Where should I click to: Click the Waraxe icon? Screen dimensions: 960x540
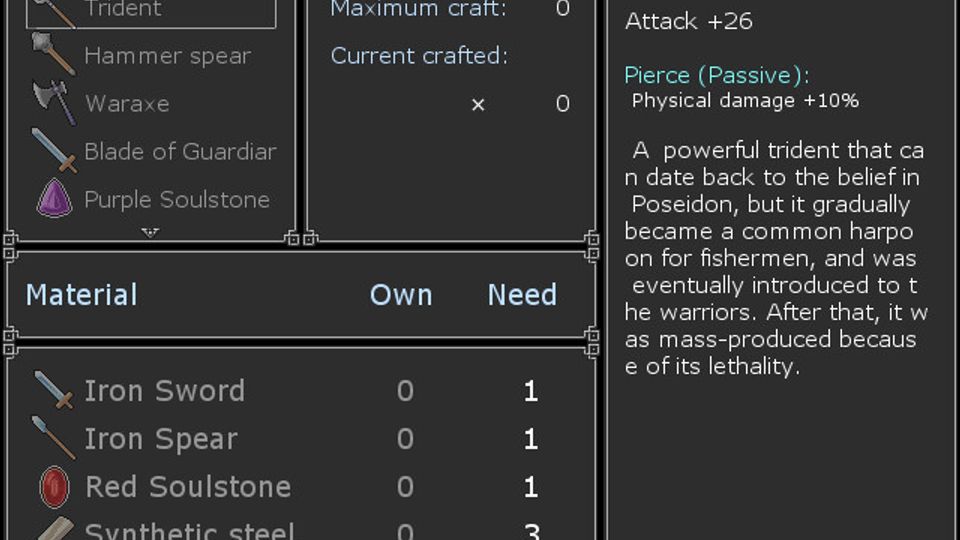(53, 103)
